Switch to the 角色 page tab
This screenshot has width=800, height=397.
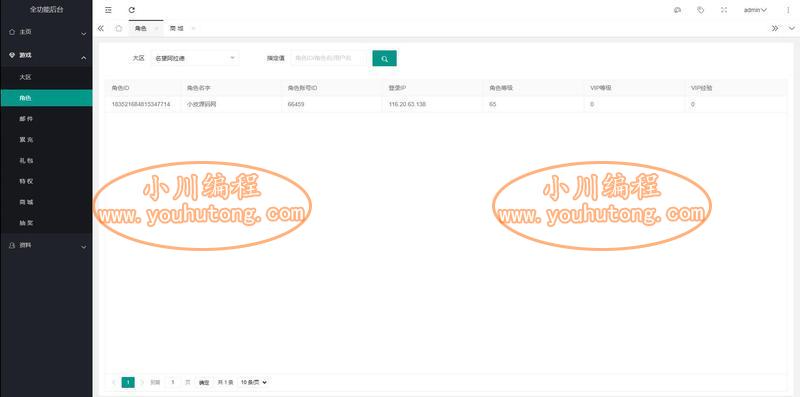[140, 29]
